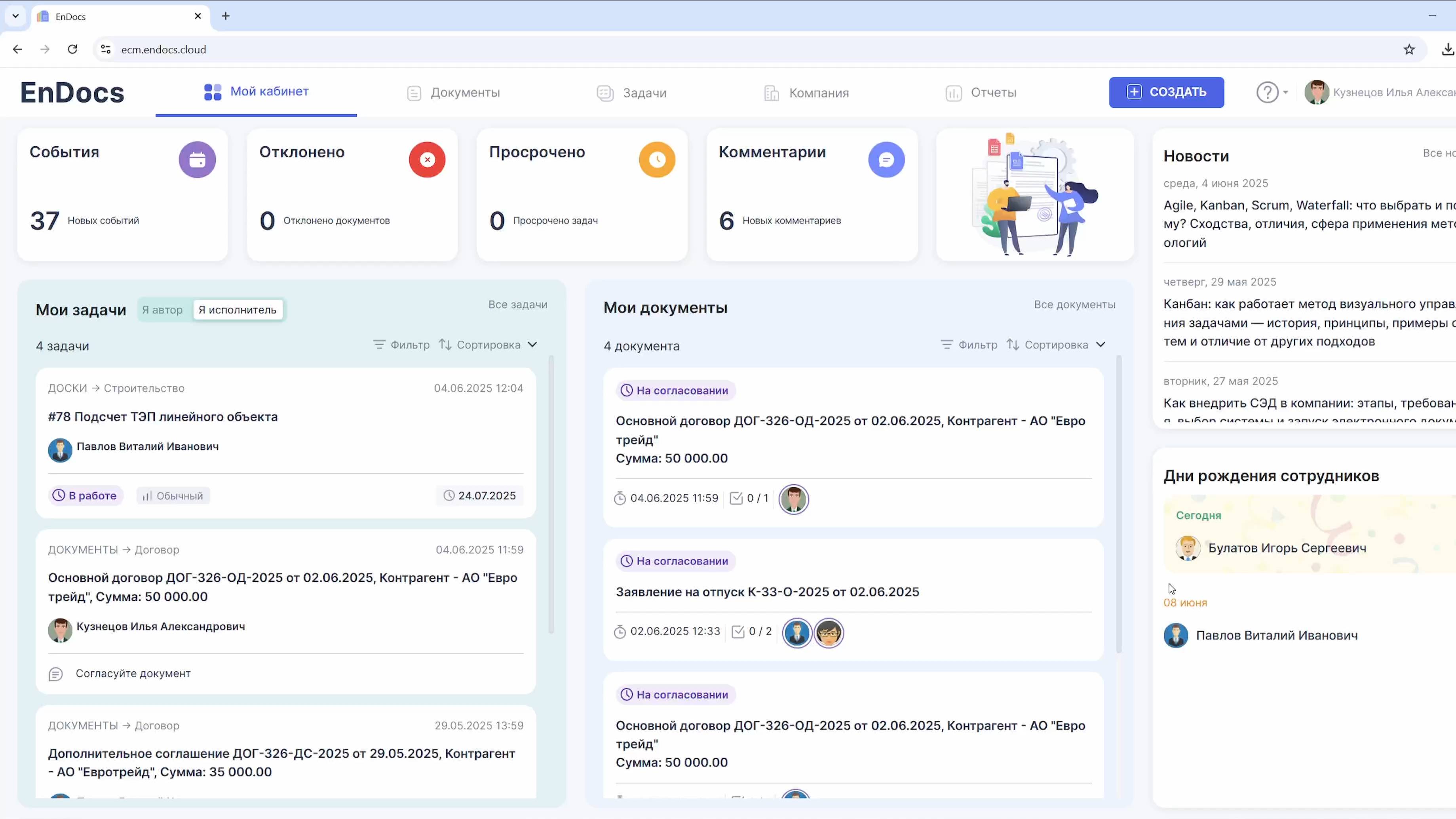Click the События calendar icon
This screenshot has height=819, width=1456.
pos(197,160)
